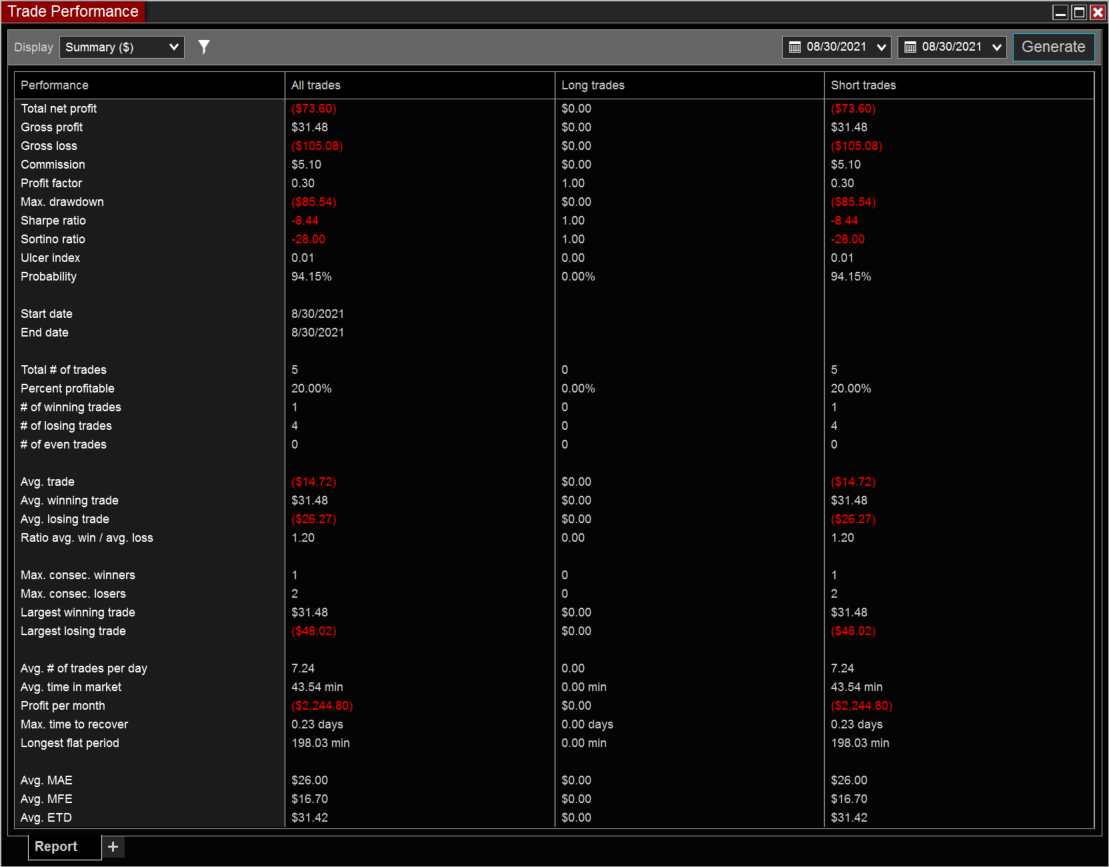Select the Profit factor row label
The width and height of the screenshot is (1109, 867).
51,183
